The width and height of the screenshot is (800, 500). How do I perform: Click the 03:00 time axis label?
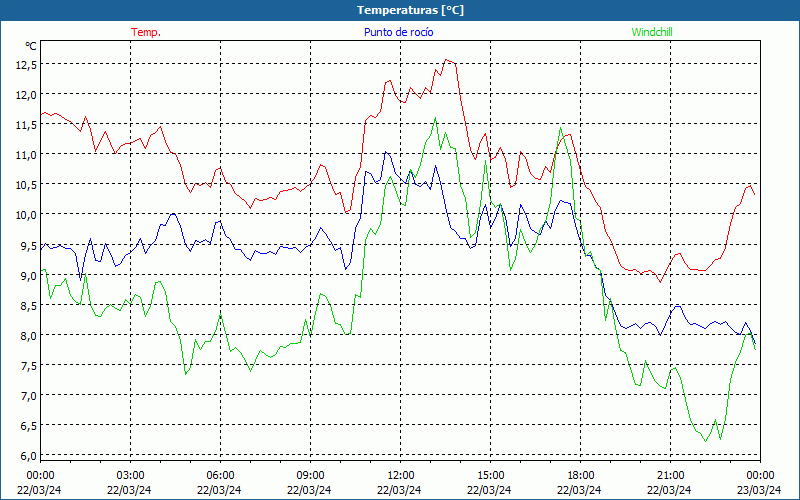pyautogui.click(x=131, y=476)
